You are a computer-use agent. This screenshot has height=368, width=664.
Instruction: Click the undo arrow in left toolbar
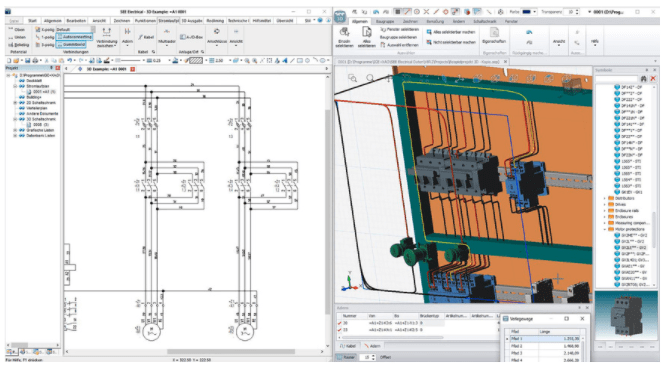pos(70,61)
